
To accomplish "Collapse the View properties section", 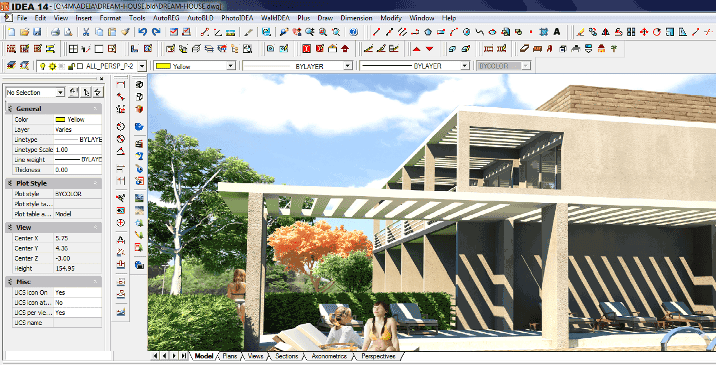I will (95, 227).
